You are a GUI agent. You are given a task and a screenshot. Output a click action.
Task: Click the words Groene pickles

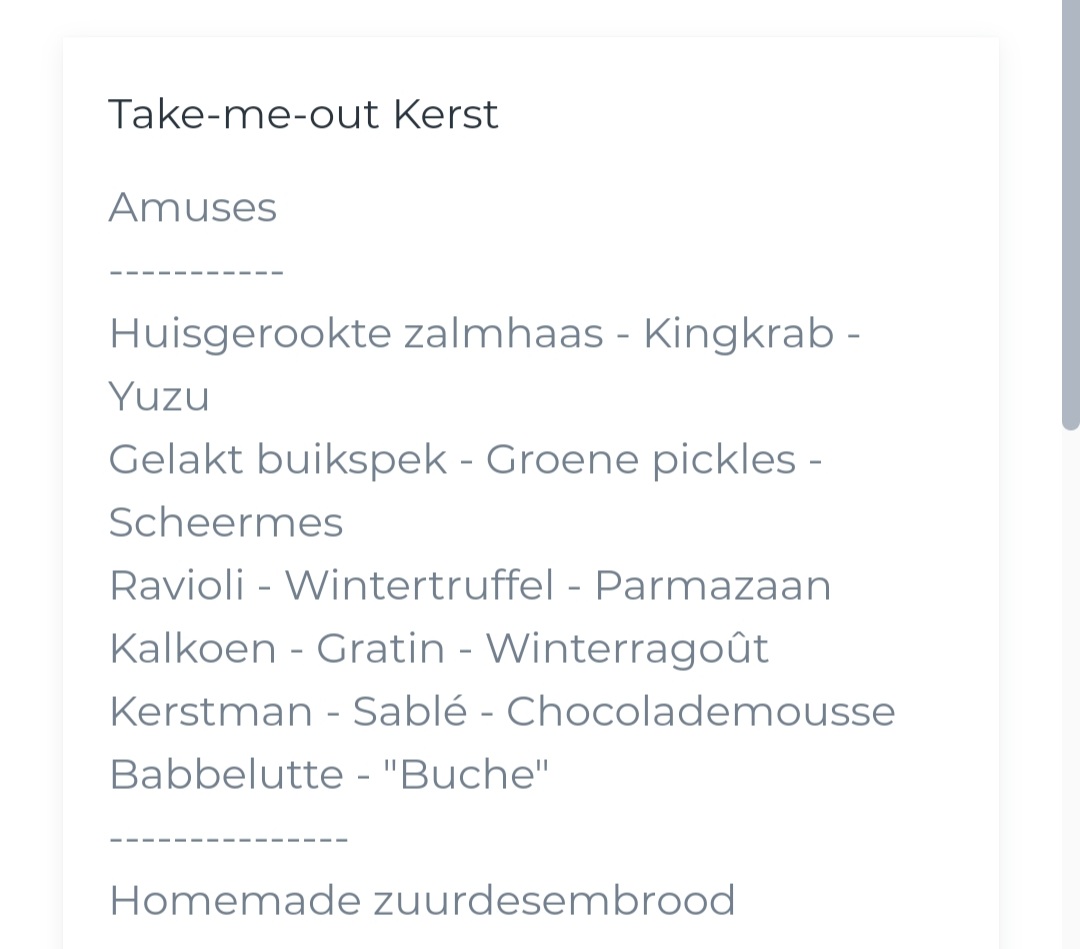[x=641, y=459]
